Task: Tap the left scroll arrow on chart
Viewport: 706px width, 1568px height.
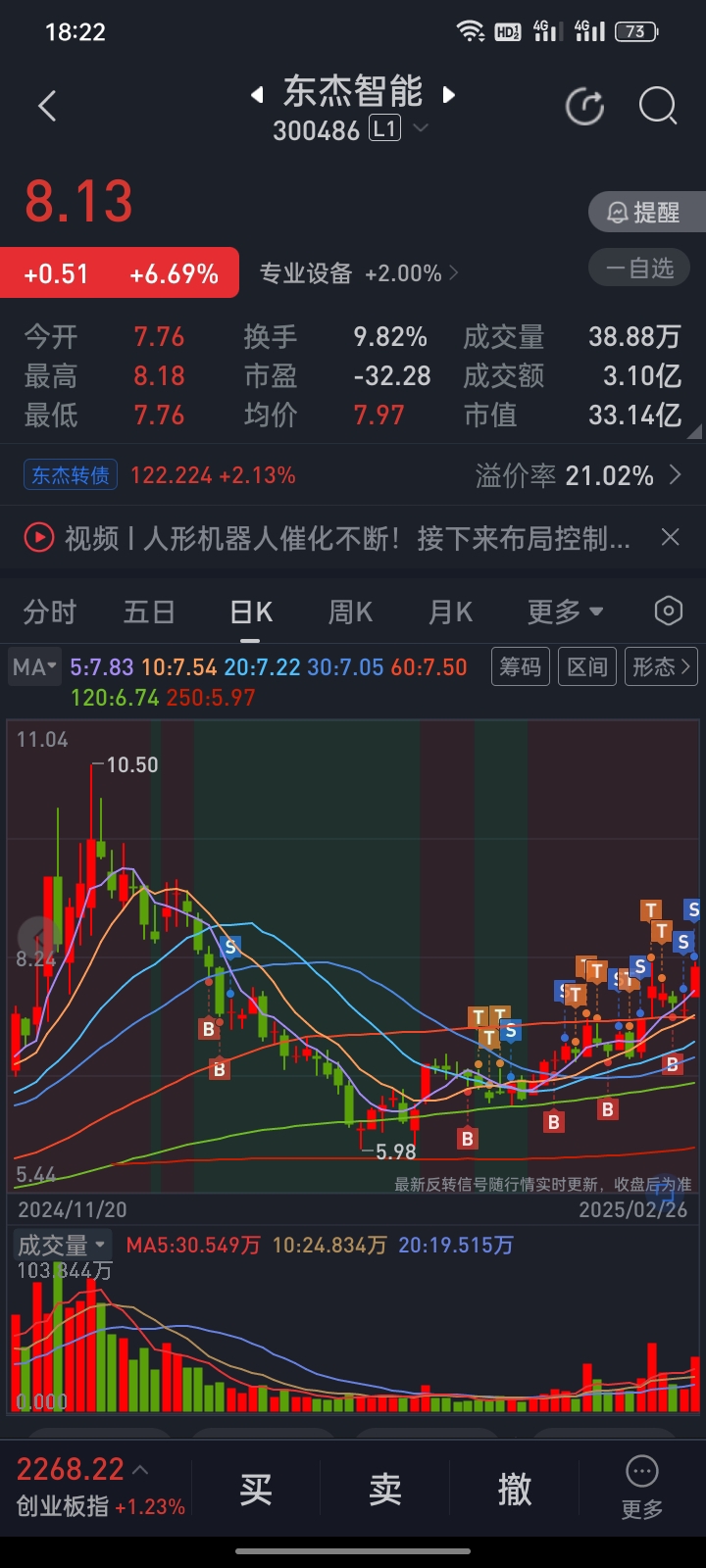Action: pos(39,938)
